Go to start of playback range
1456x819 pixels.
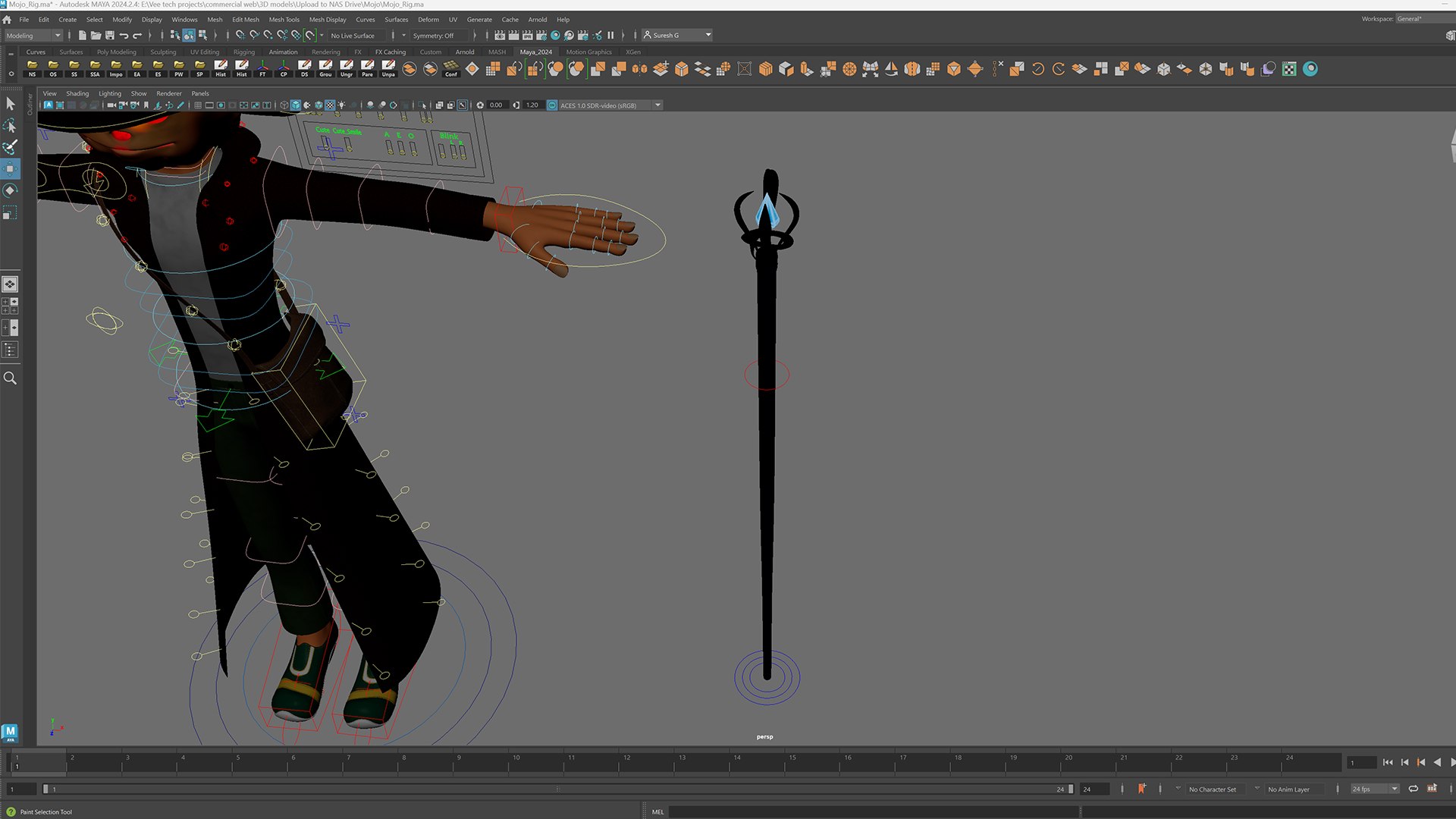(1388, 762)
